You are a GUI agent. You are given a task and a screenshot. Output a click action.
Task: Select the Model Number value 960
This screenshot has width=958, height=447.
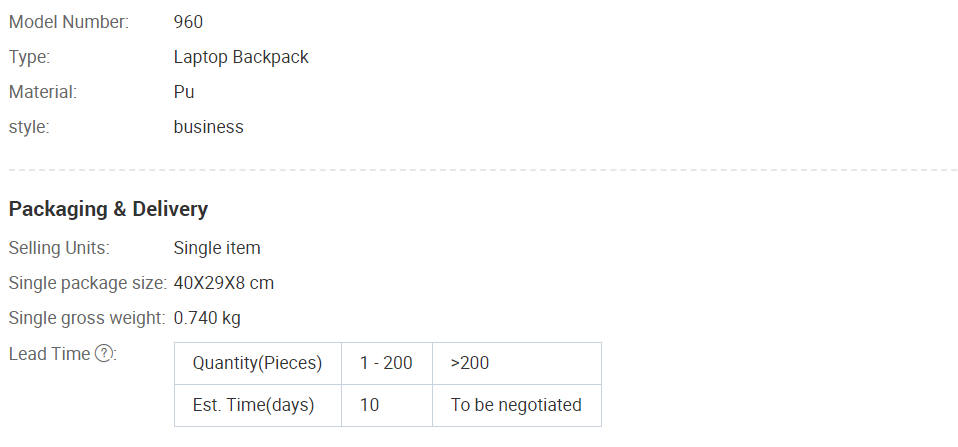click(188, 22)
